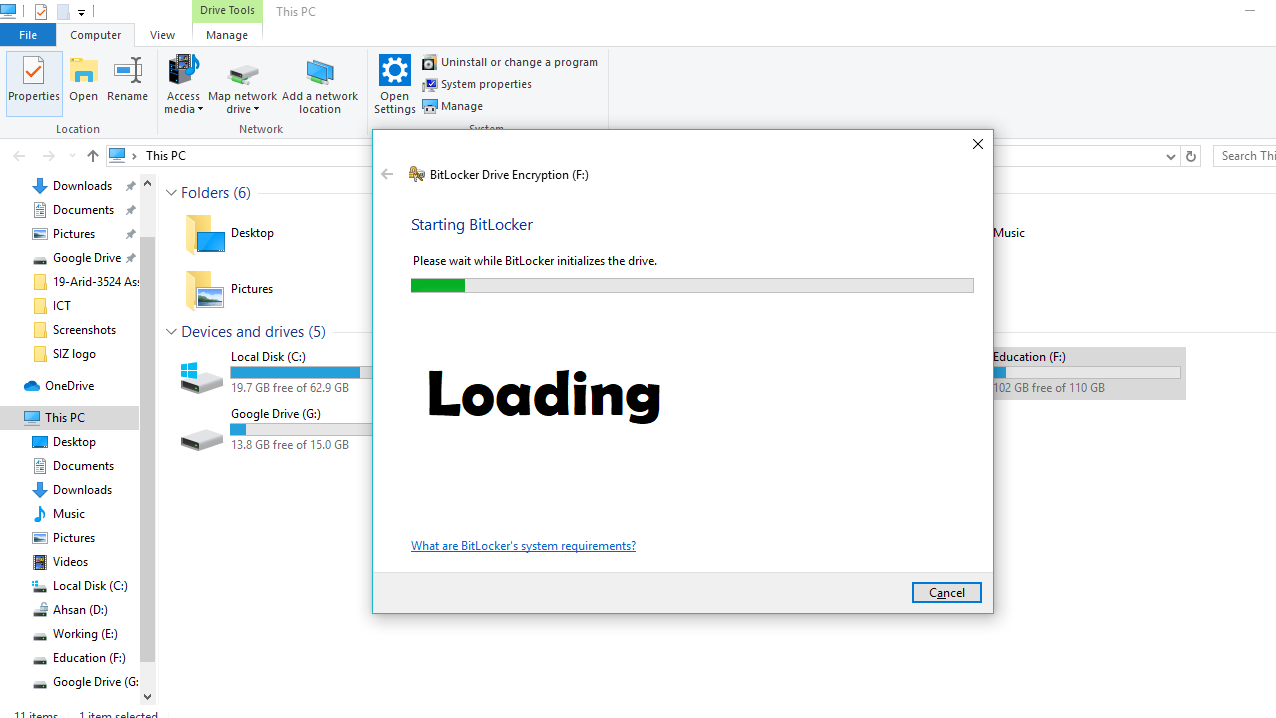Open pinned Google Drive in Quick access

click(x=86, y=258)
